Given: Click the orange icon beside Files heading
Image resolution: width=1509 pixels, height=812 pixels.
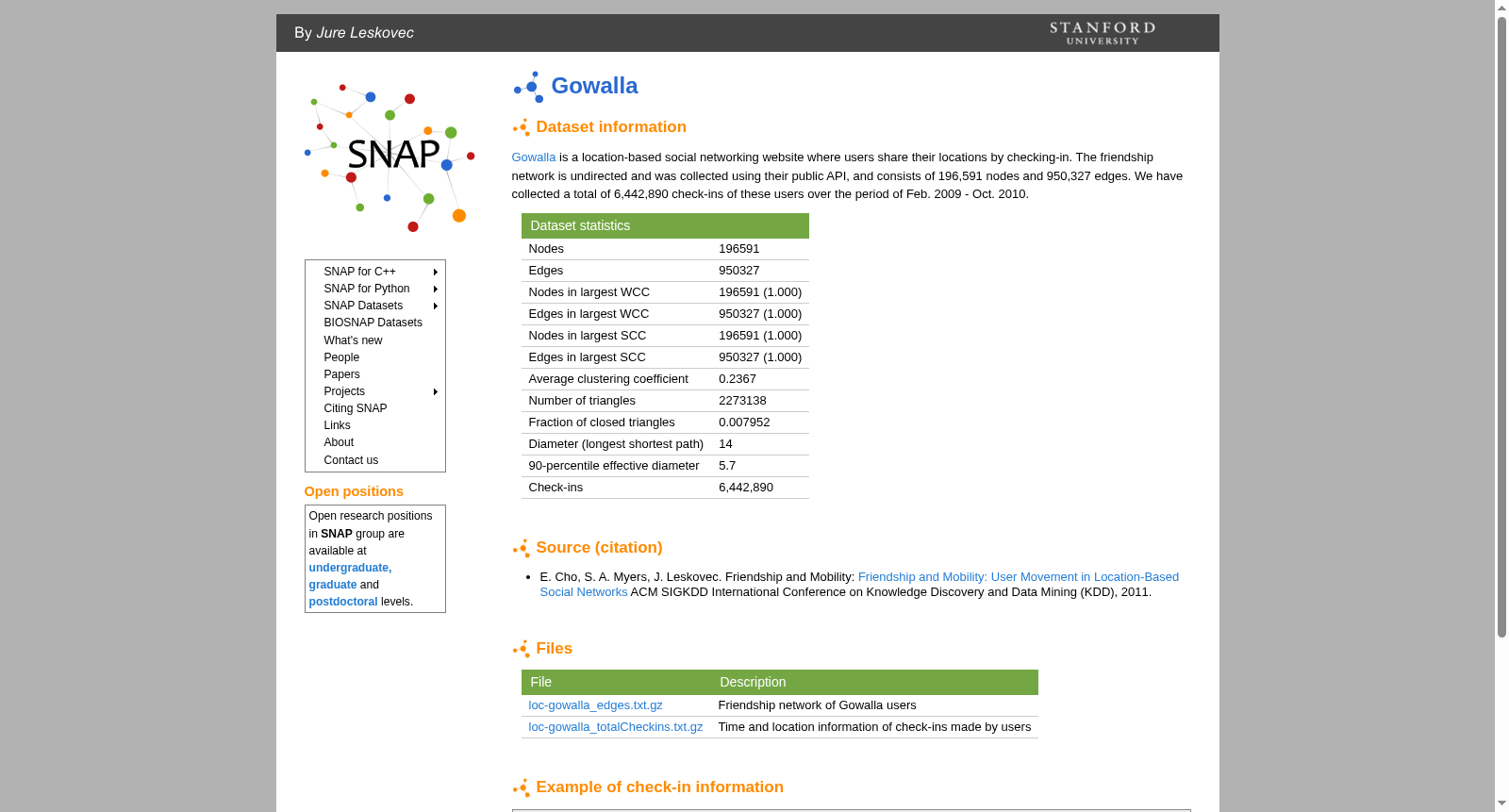Looking at the screenshot, I should (522, 649).
